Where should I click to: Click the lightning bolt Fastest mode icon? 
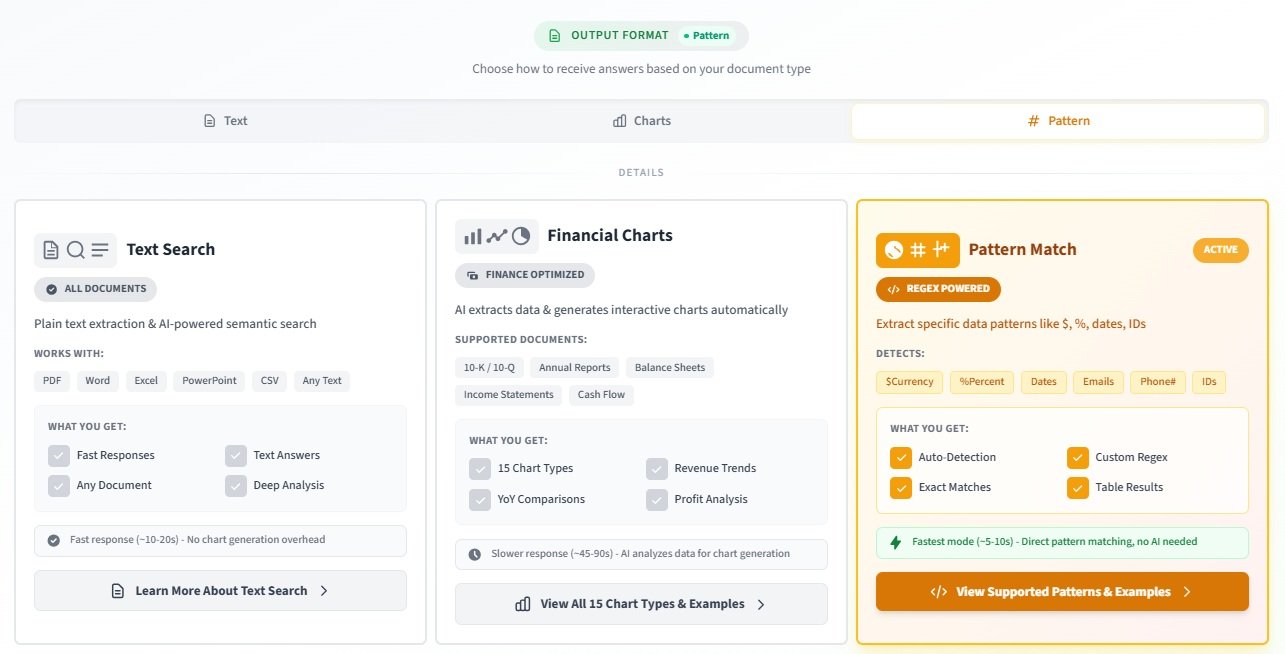(x=896, y=542)
